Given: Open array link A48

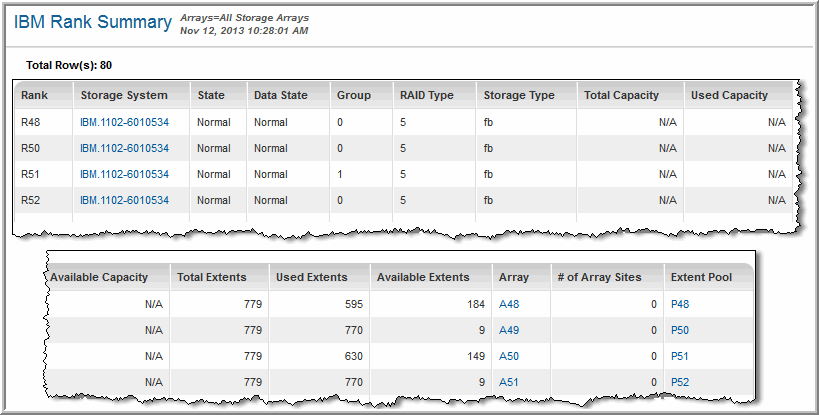Looking at the screenshot, I should point(510,303).
